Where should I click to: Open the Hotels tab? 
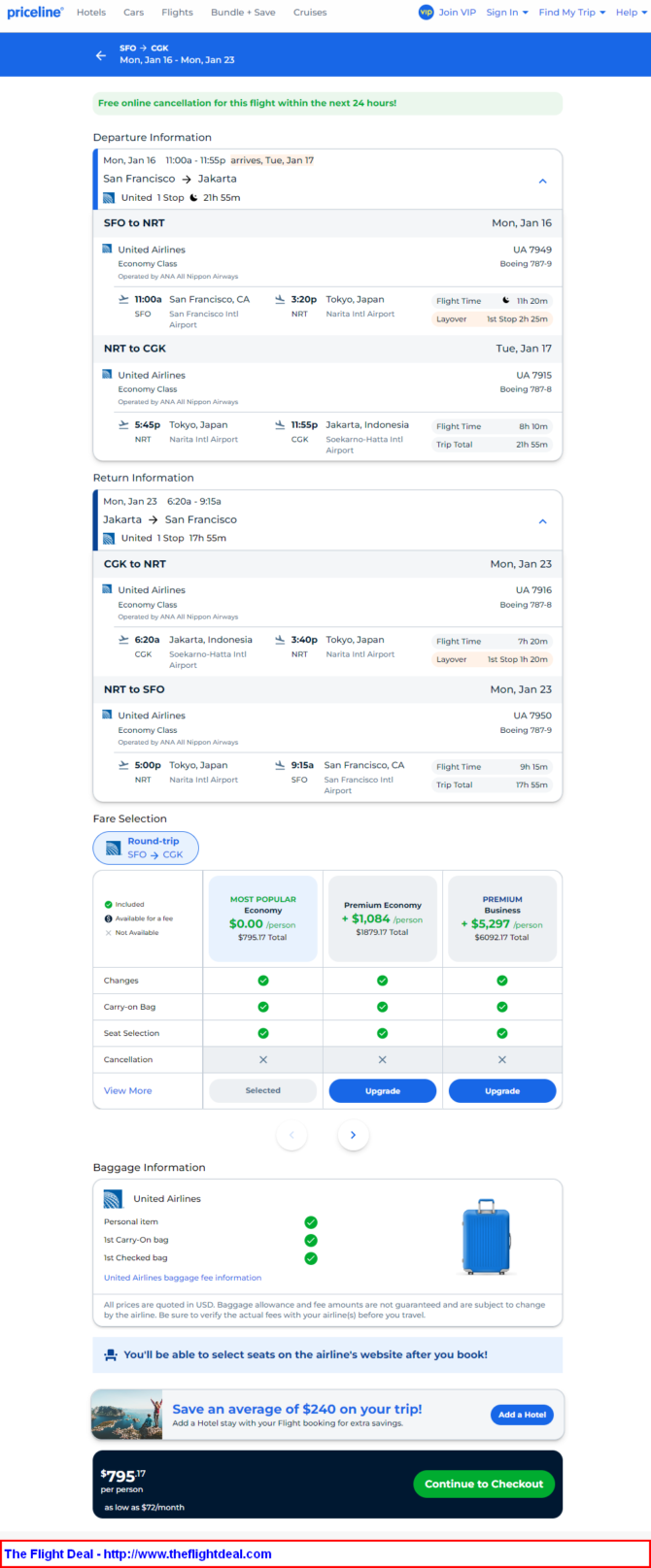click(x=91, y=13)
